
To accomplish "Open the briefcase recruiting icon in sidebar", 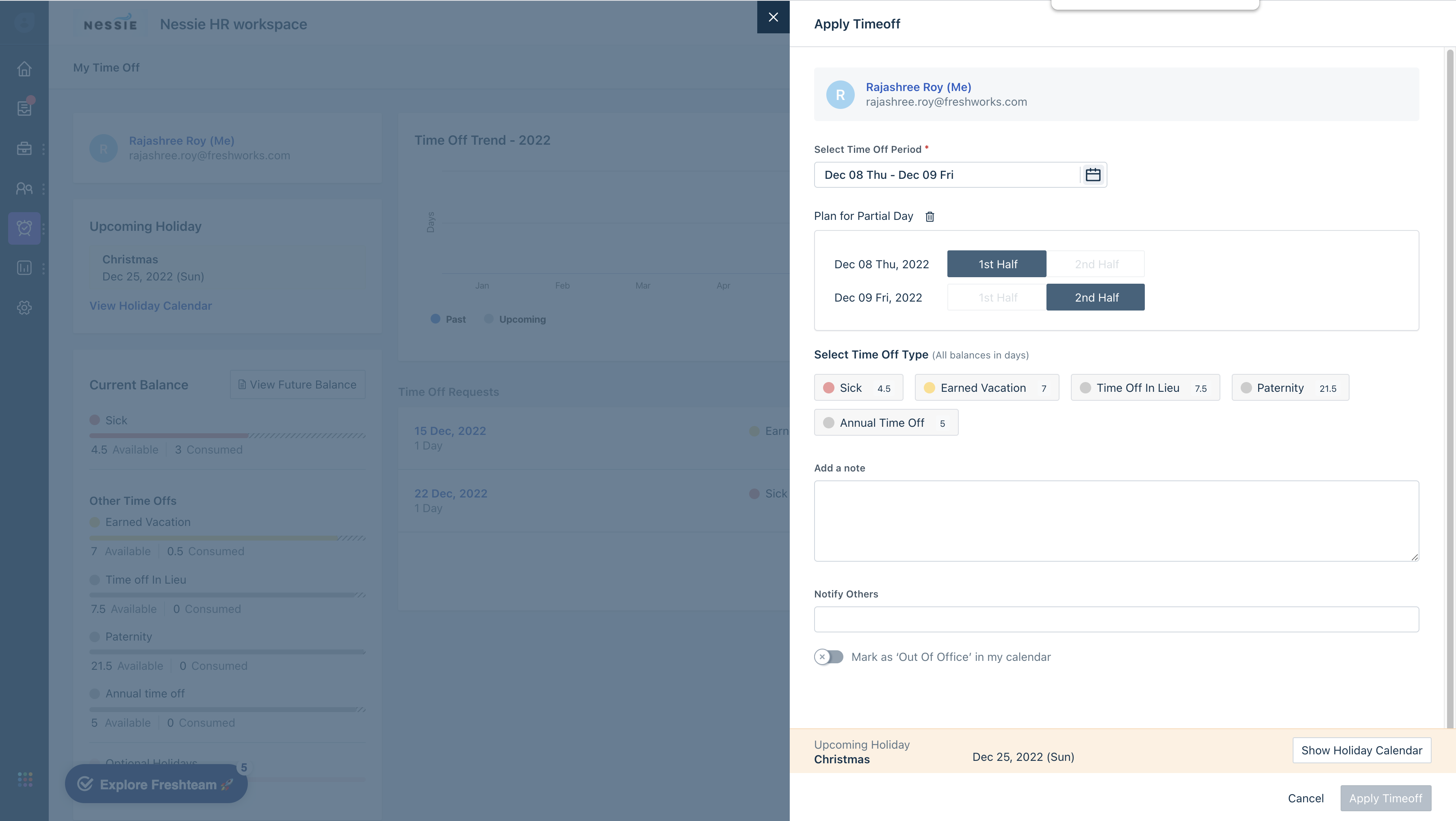I will (x=24, y=149).
